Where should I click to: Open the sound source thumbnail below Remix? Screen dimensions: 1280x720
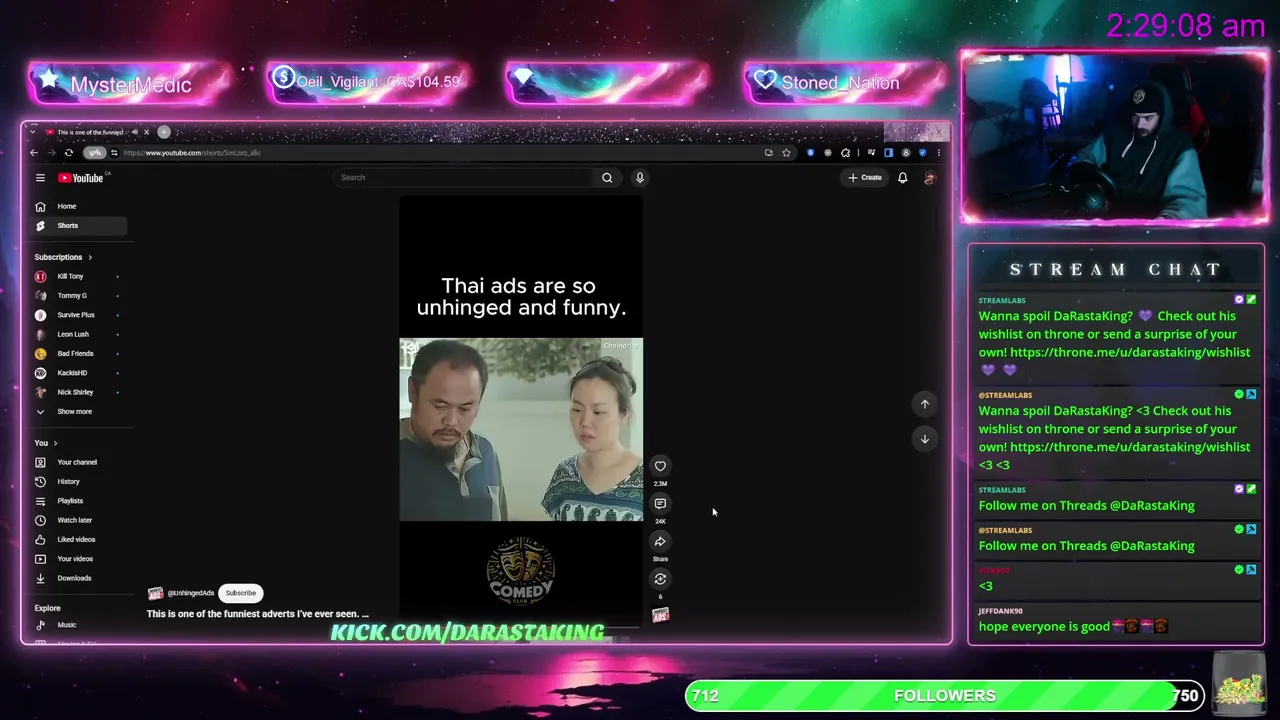coord(660,615)
